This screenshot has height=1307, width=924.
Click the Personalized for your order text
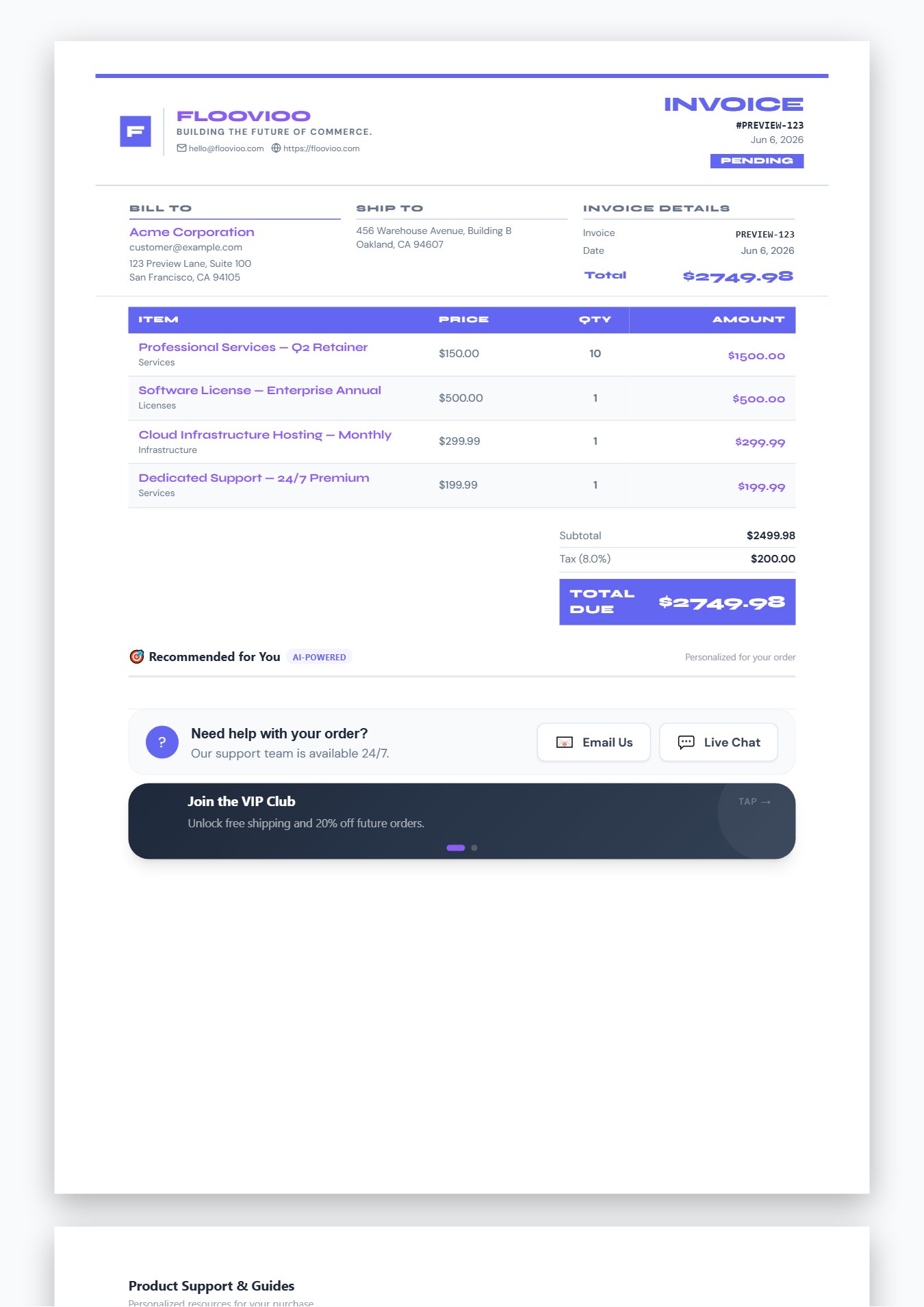[x=740, y=658]
